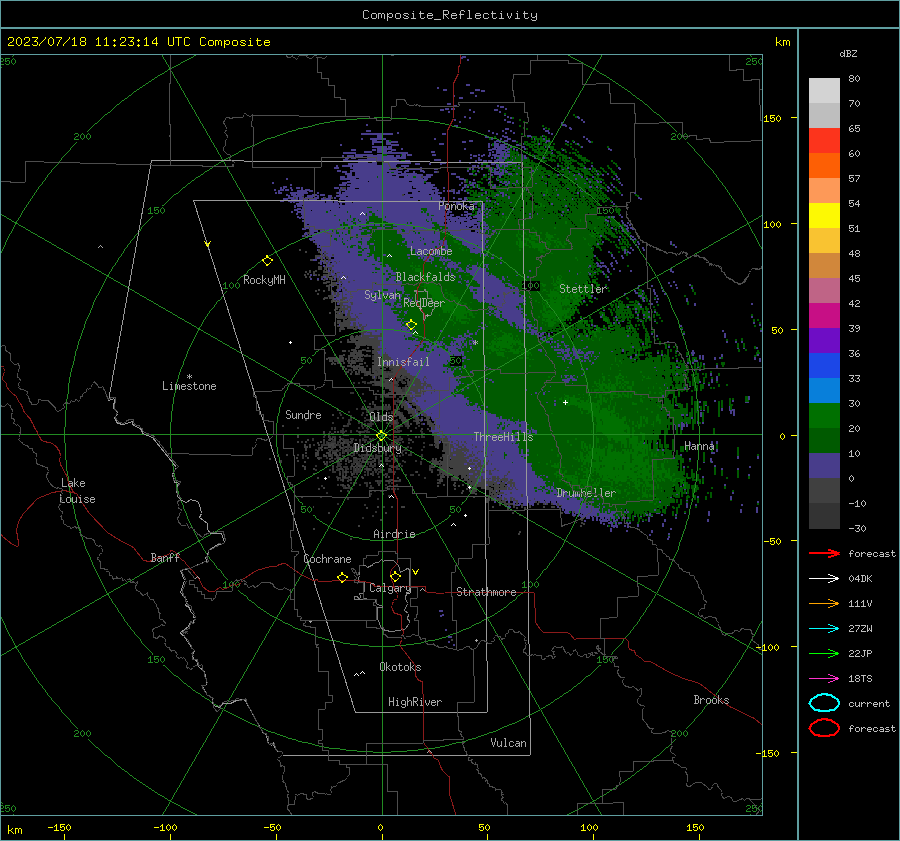Screen dimensions: 900x841
Task: Click the cyan current ellipse icon
Action: click(x=824, y=703)
